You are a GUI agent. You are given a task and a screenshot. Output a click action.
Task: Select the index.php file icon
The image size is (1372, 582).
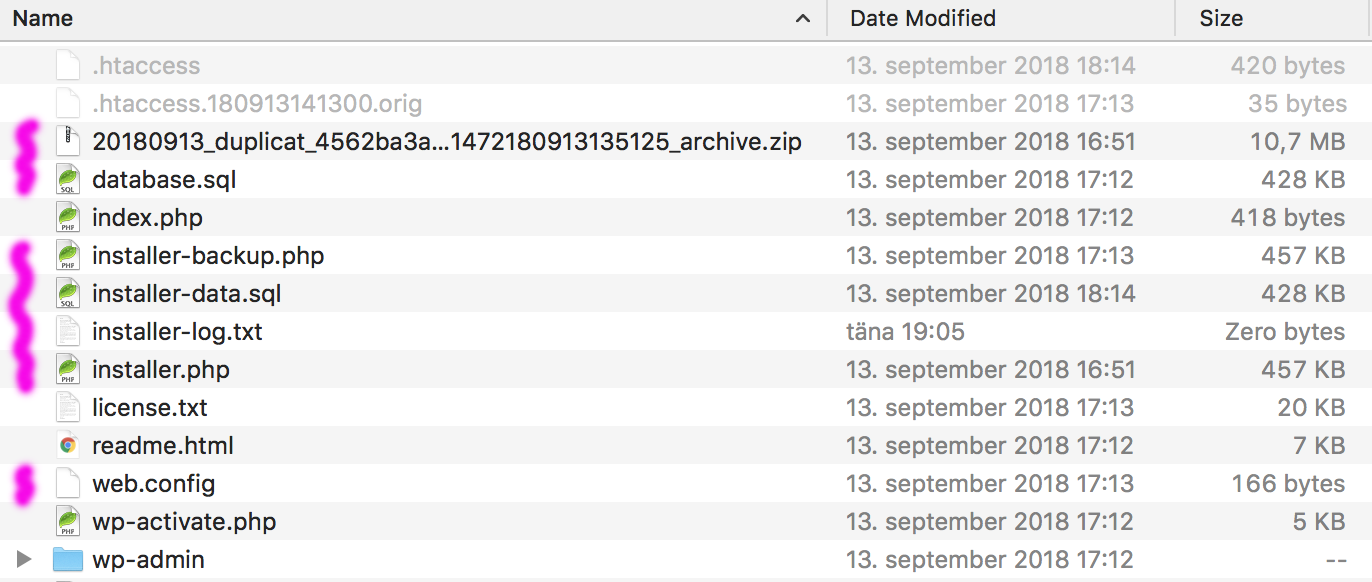[x=67, y=218]
